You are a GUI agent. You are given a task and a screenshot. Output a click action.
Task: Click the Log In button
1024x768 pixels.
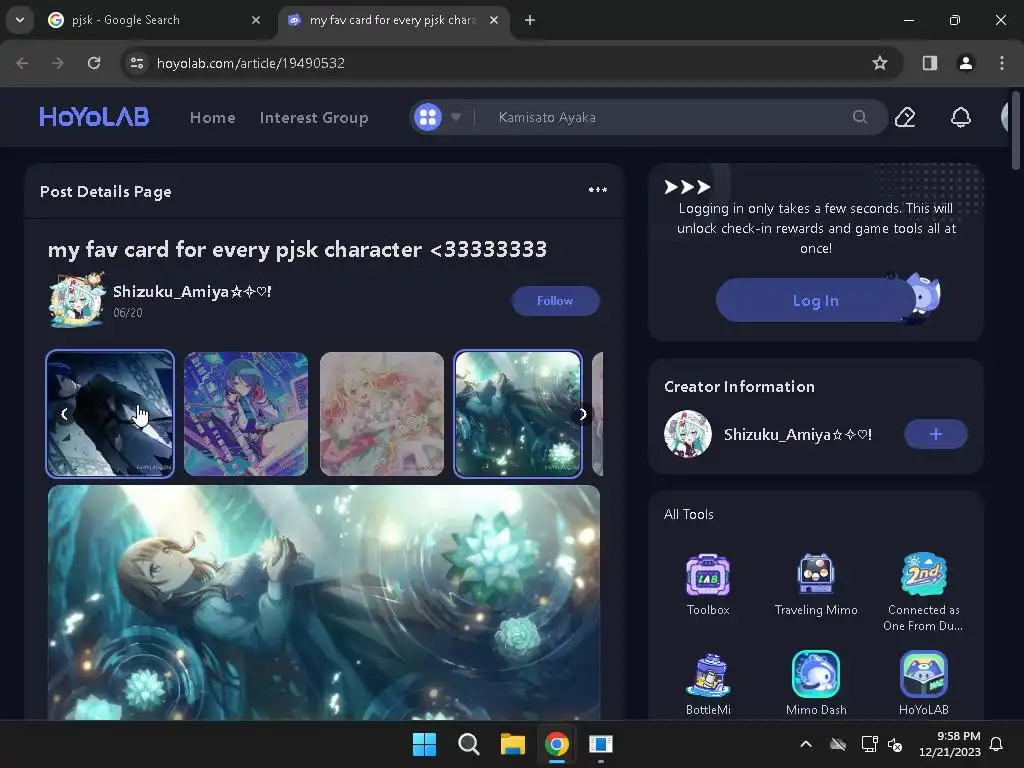[x=815, y=300]
